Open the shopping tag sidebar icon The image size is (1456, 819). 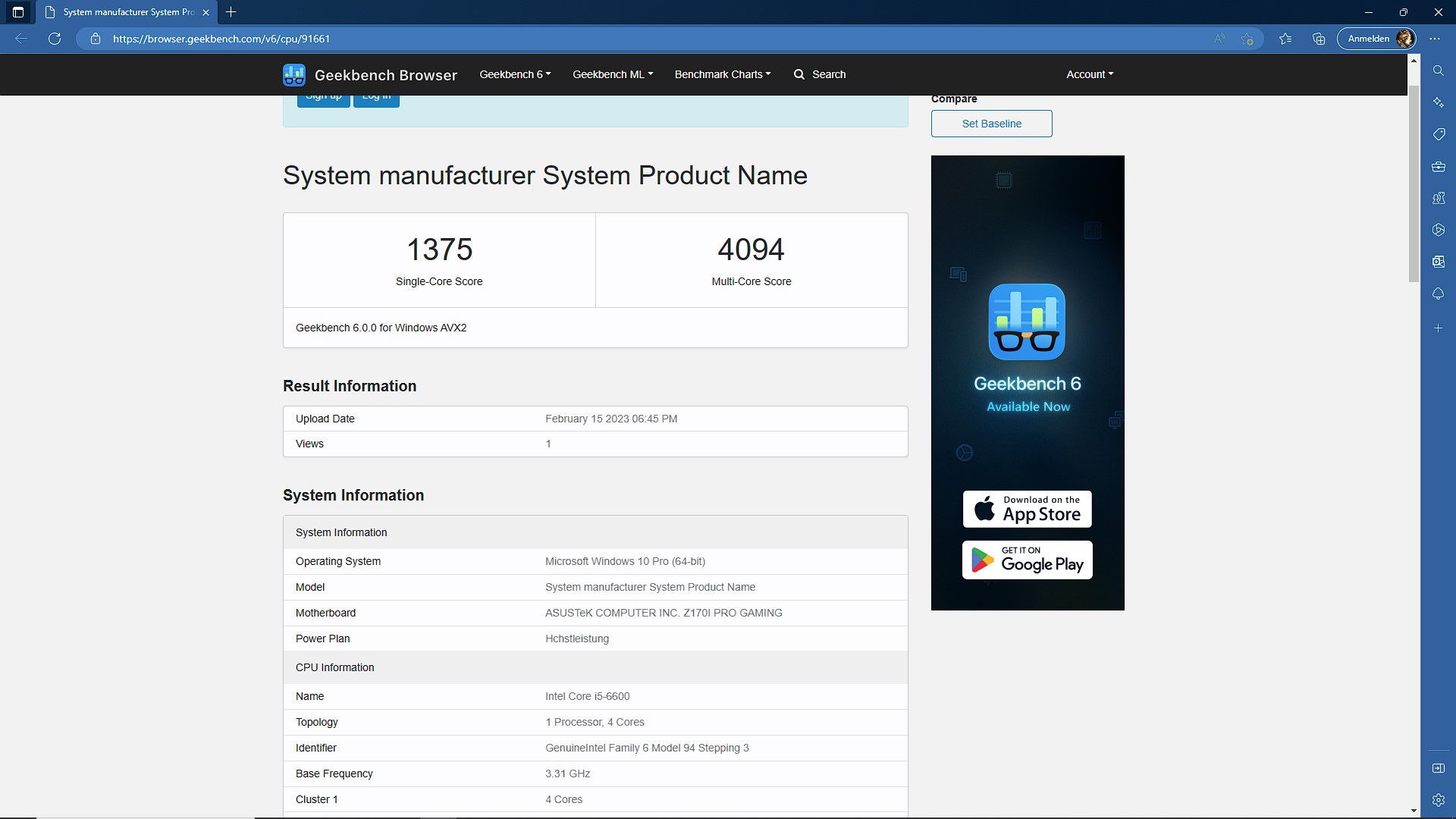click(x=1438, y=134)
